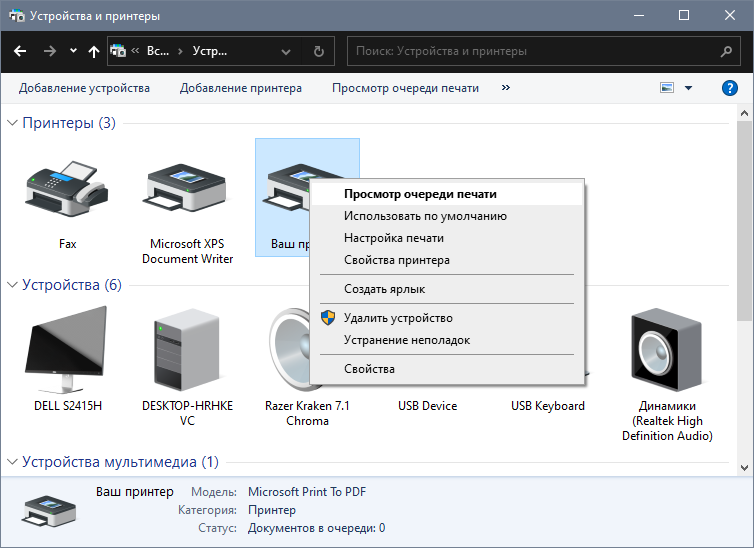Screen dimensions: 754x548
Task: Choose 'Создать ярлык' menu item
Action: pos(447,289)
